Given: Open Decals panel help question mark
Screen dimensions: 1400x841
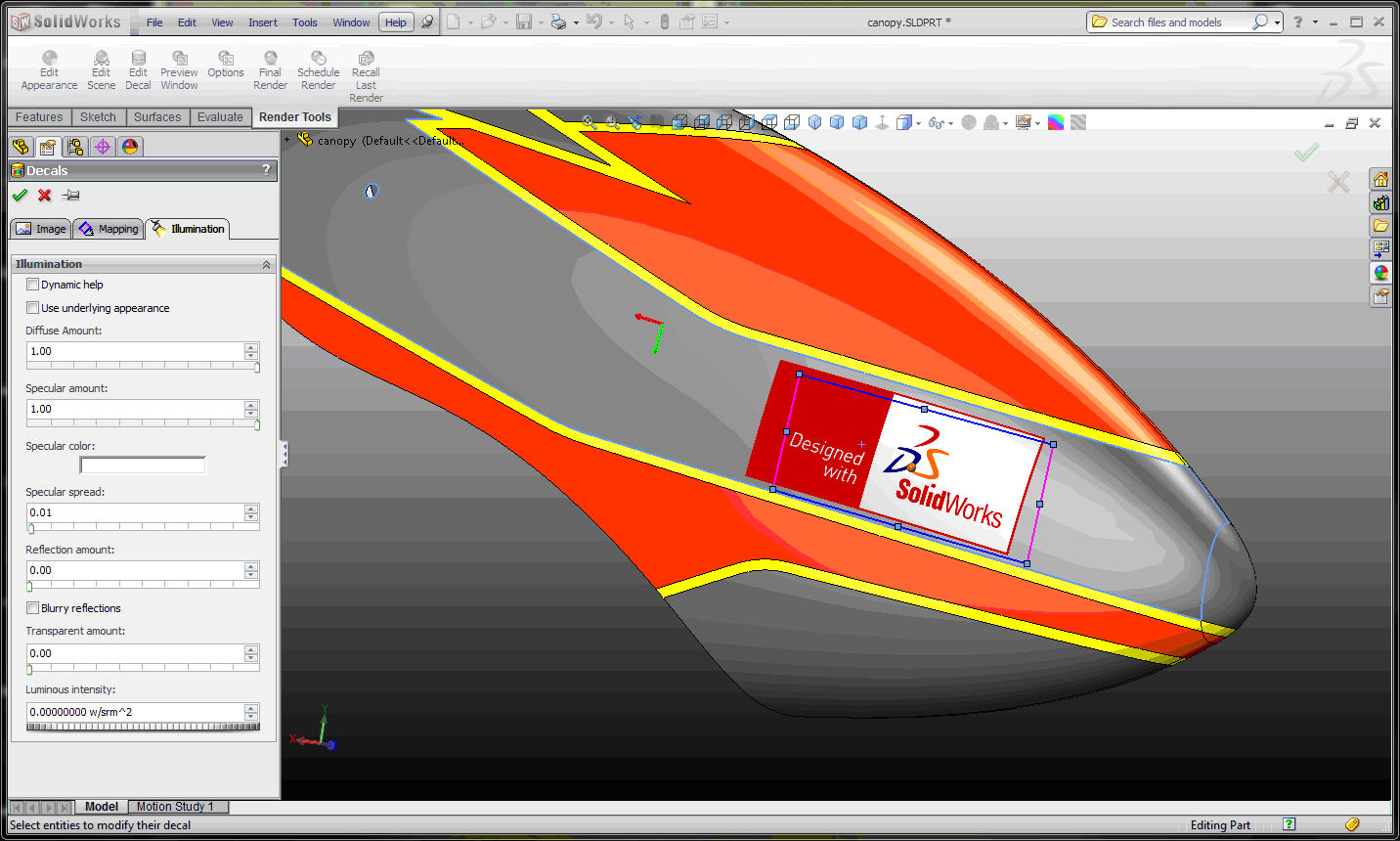Looking at the screenshot, I should click(x=266, y=170).
